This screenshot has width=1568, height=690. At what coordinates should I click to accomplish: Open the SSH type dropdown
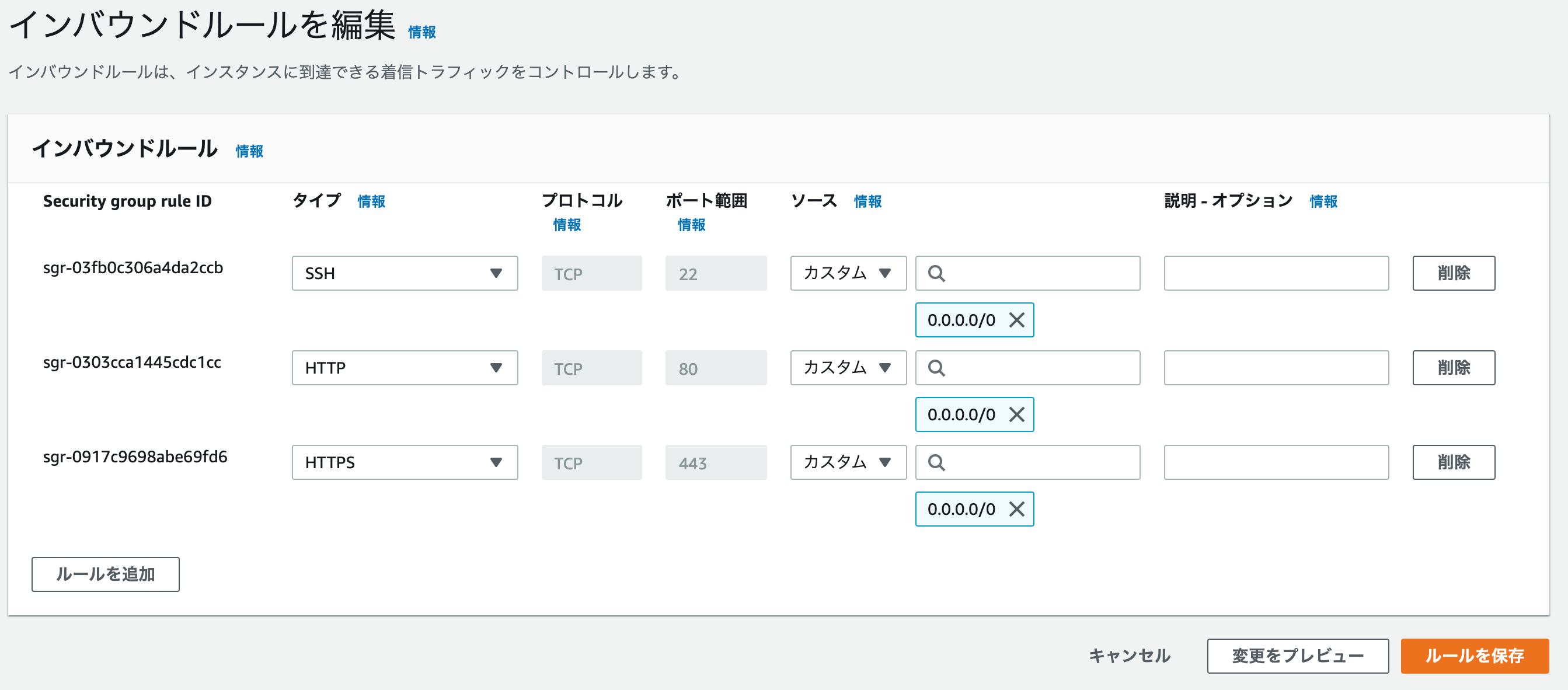(x=404, y=273)
